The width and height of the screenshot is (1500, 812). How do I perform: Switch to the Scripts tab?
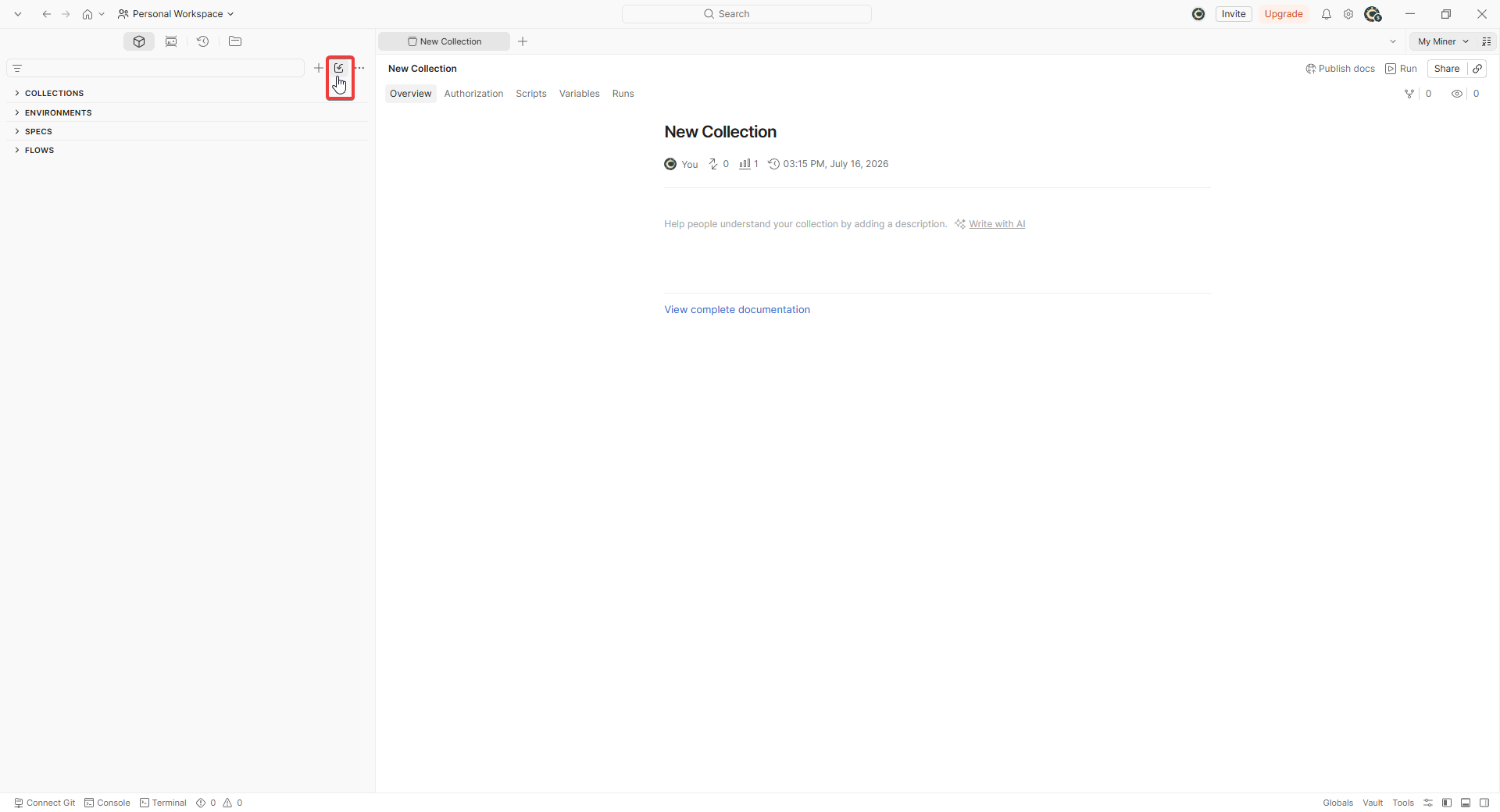pyautogui.click(x=531, y=94)
